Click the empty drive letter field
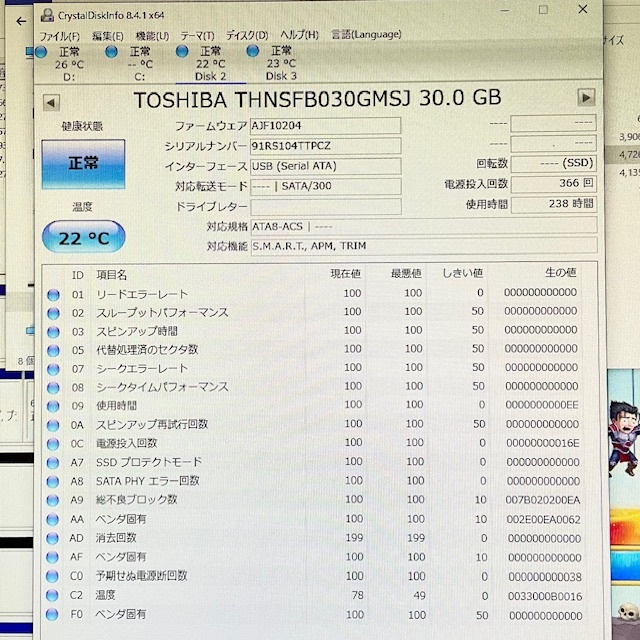This screenshot has height=640, width=640. click(x=325, y=207)
